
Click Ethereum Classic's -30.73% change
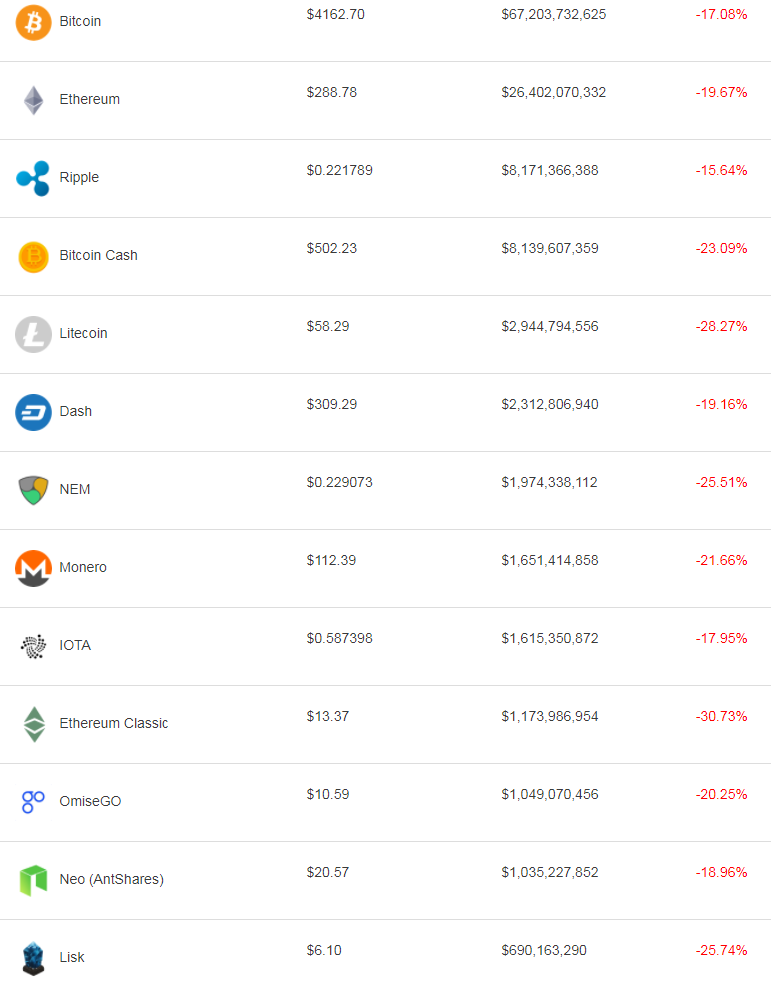(x=721, y=716)
